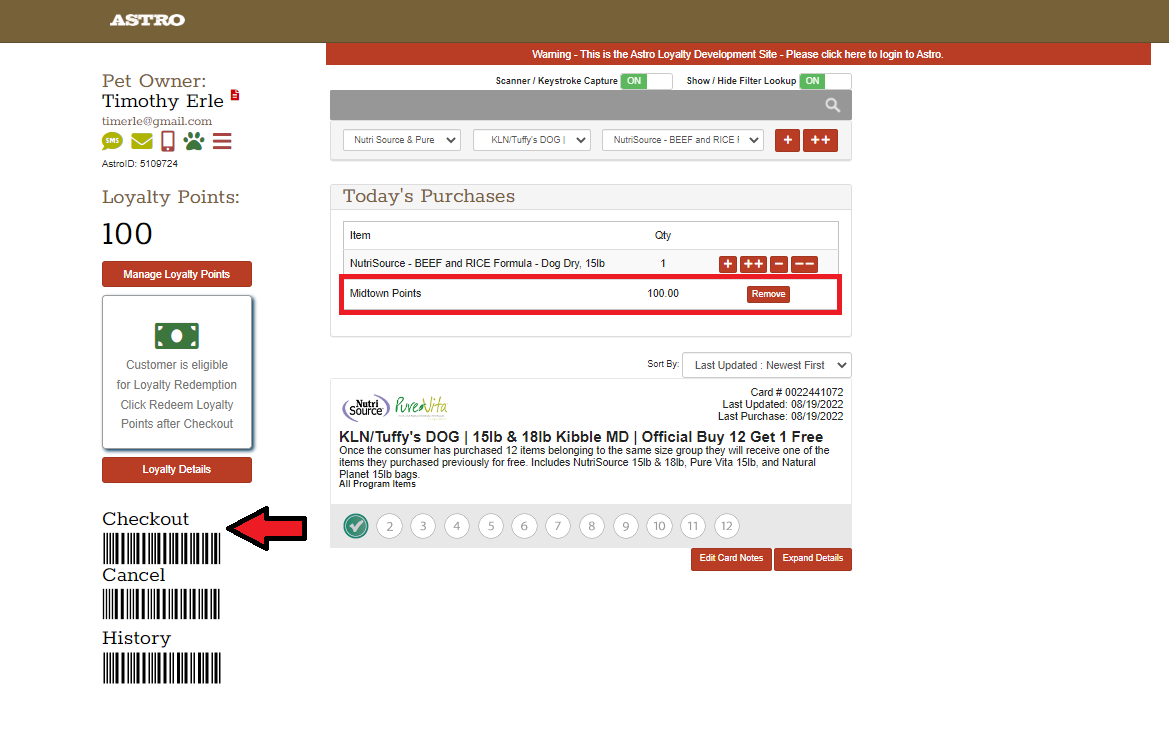
Task: Remove the Midtown Points line item
Action: click(x=768, y=294)
